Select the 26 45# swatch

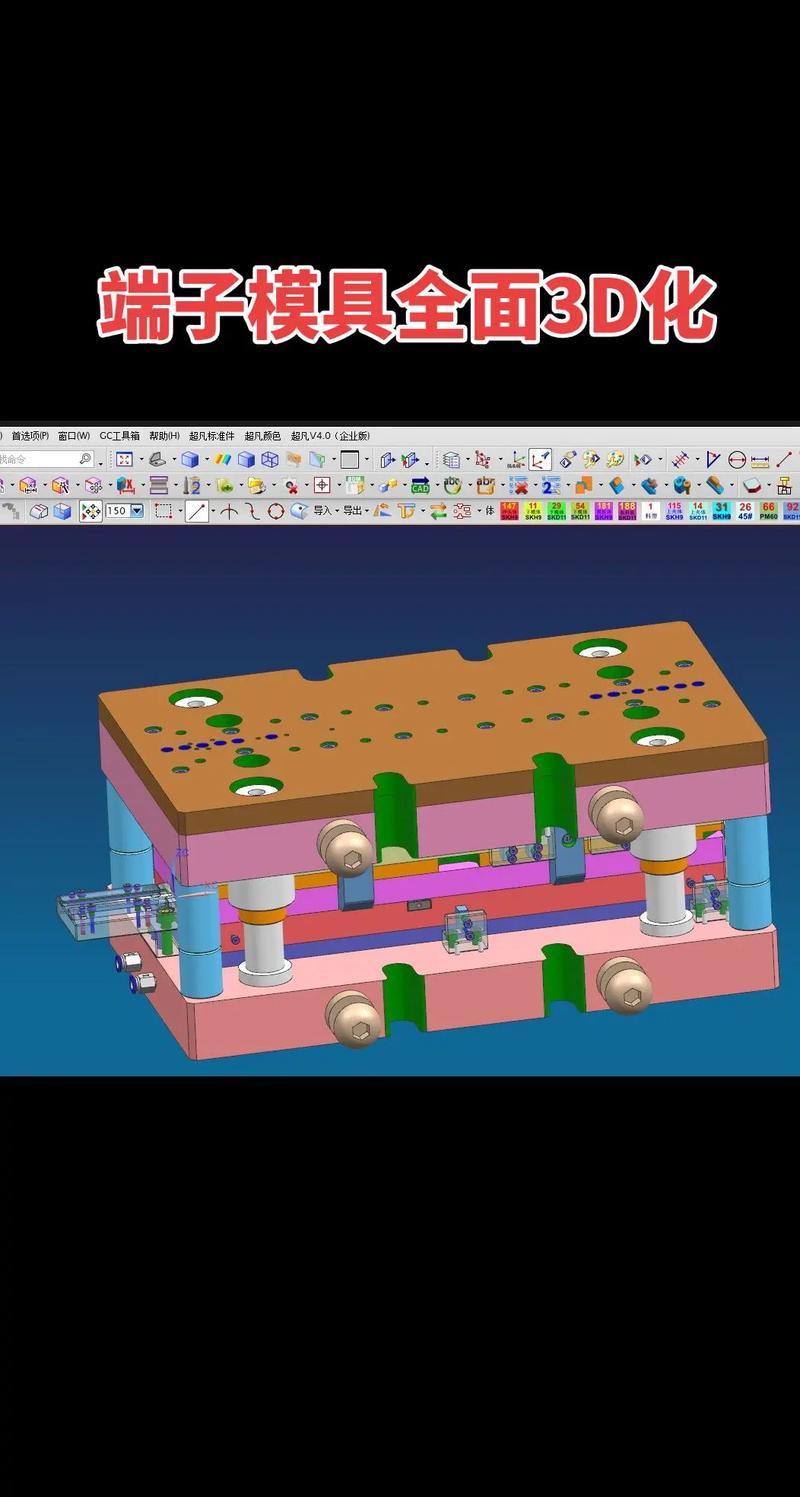click(746, 511)
